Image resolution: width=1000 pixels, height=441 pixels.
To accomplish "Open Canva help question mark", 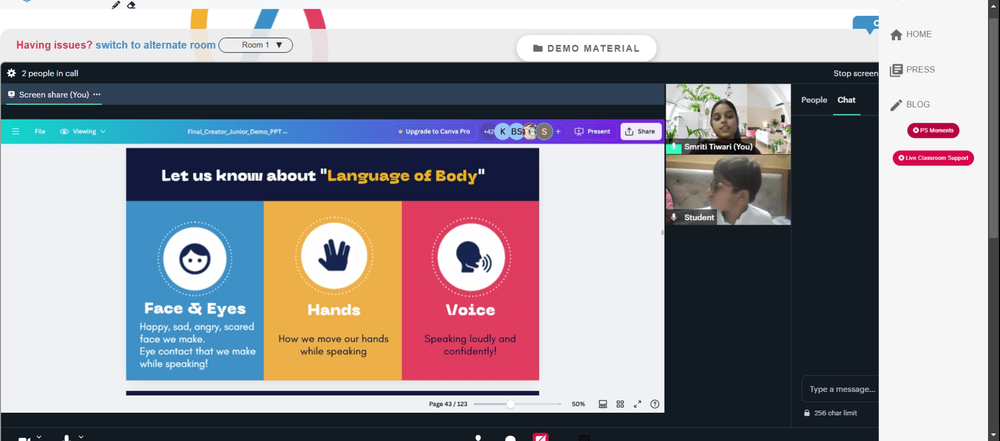I will 654,404.
